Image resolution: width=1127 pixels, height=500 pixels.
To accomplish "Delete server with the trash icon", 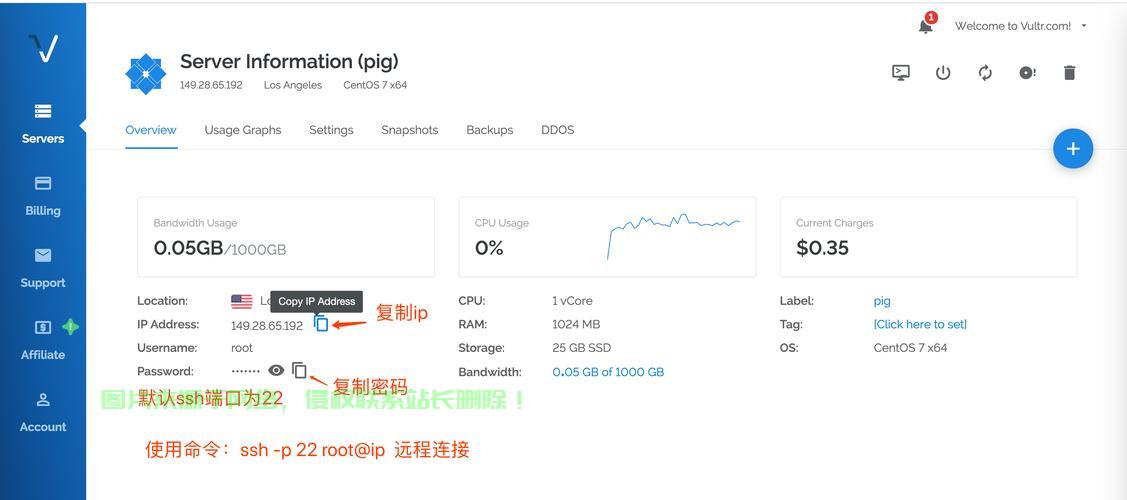I will tap(1069, 73).
